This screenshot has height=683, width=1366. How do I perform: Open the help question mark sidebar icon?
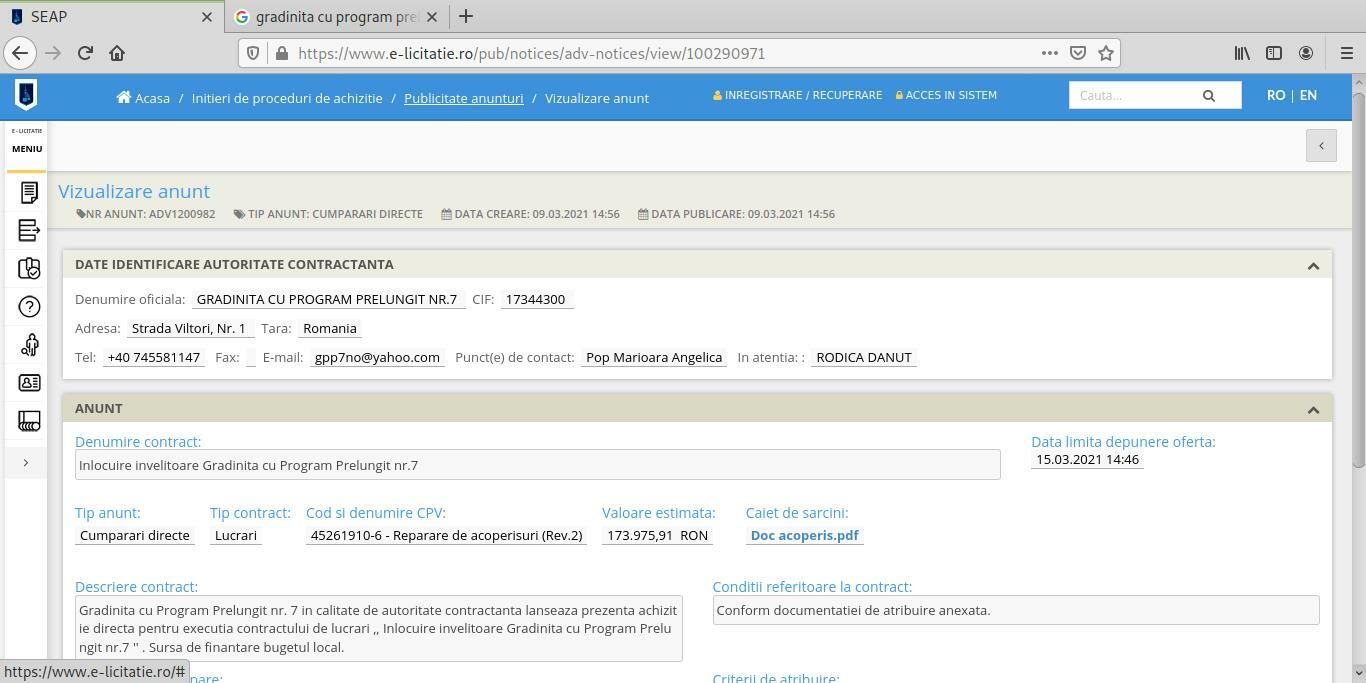[x=29, y=307]
